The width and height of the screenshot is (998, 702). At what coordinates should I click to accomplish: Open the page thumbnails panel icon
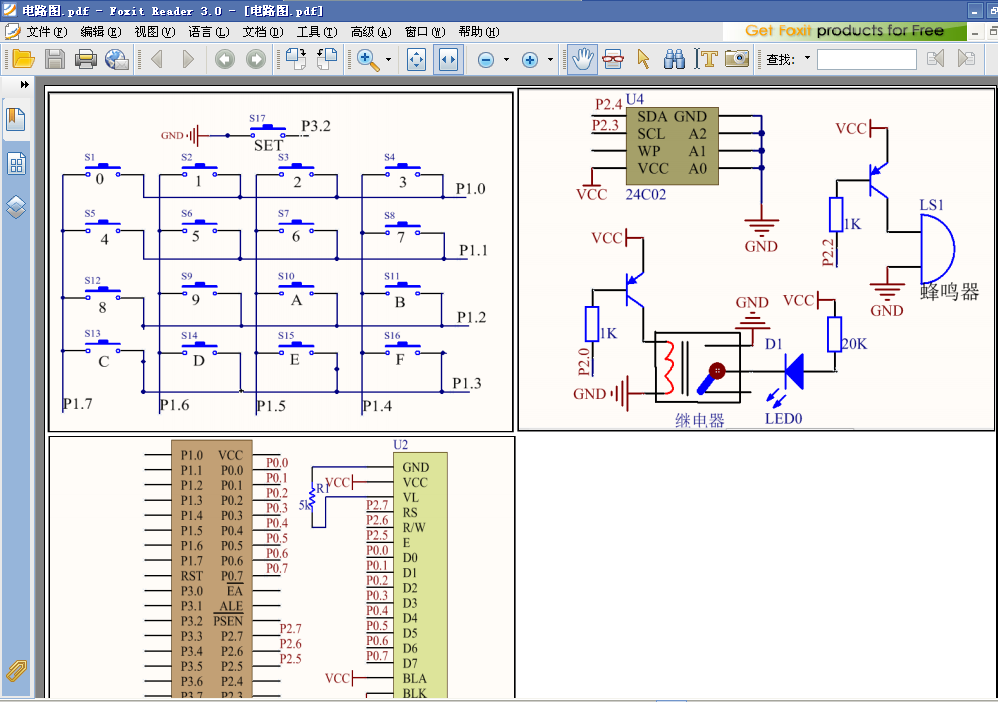(16, 164)
